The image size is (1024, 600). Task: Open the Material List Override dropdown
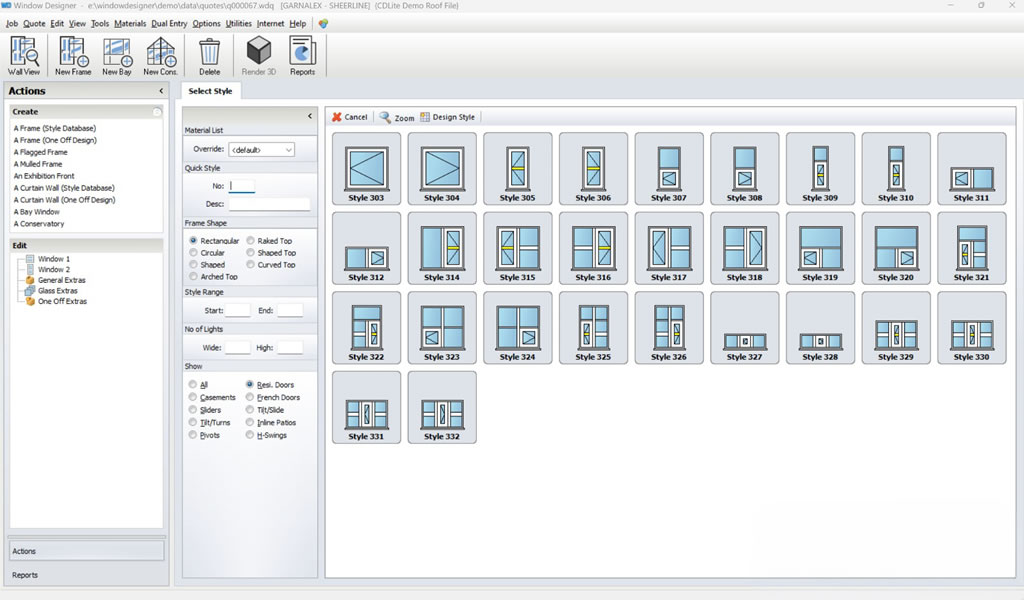261,149
